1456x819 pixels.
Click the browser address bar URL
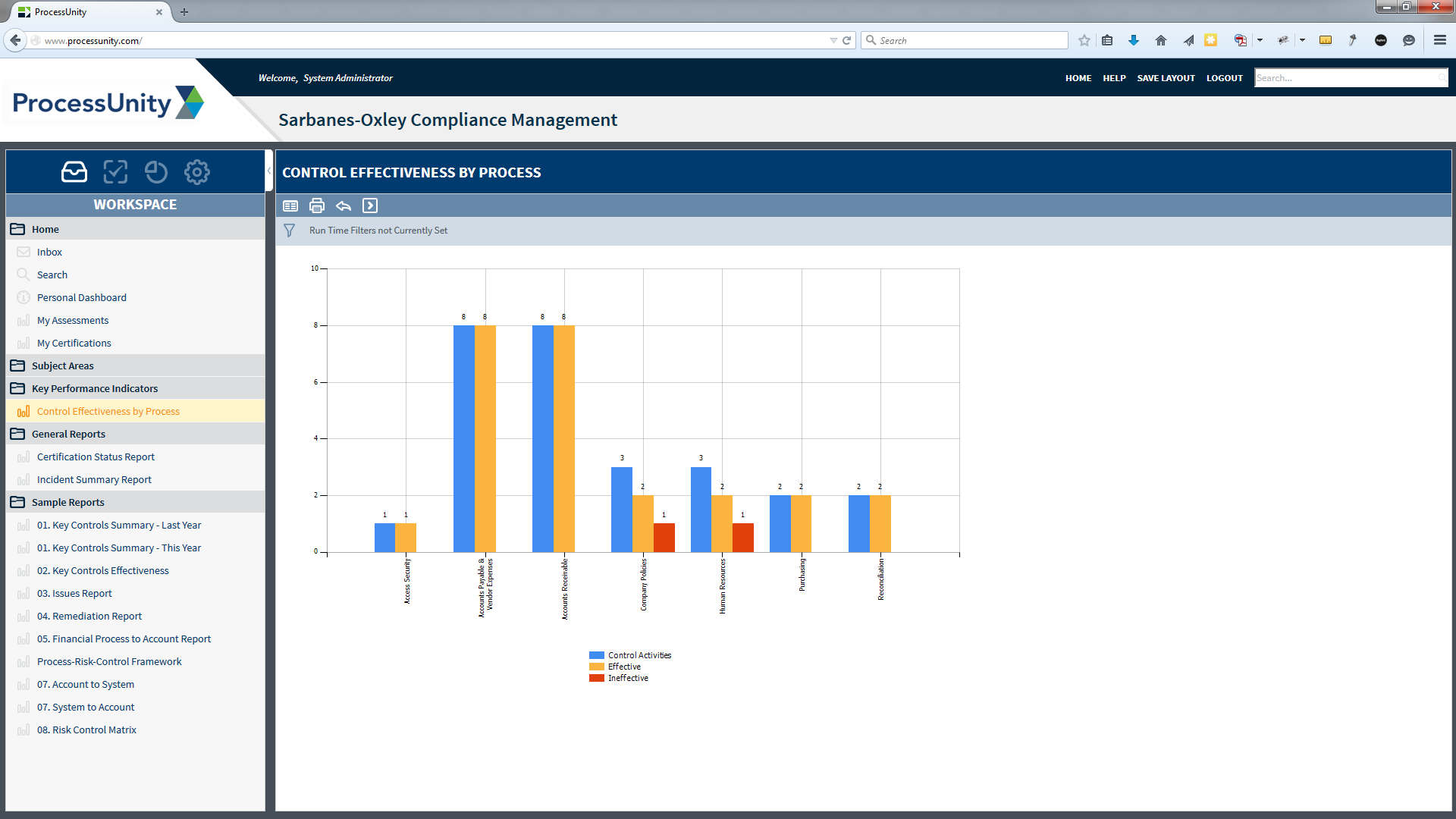pos(93,41)
